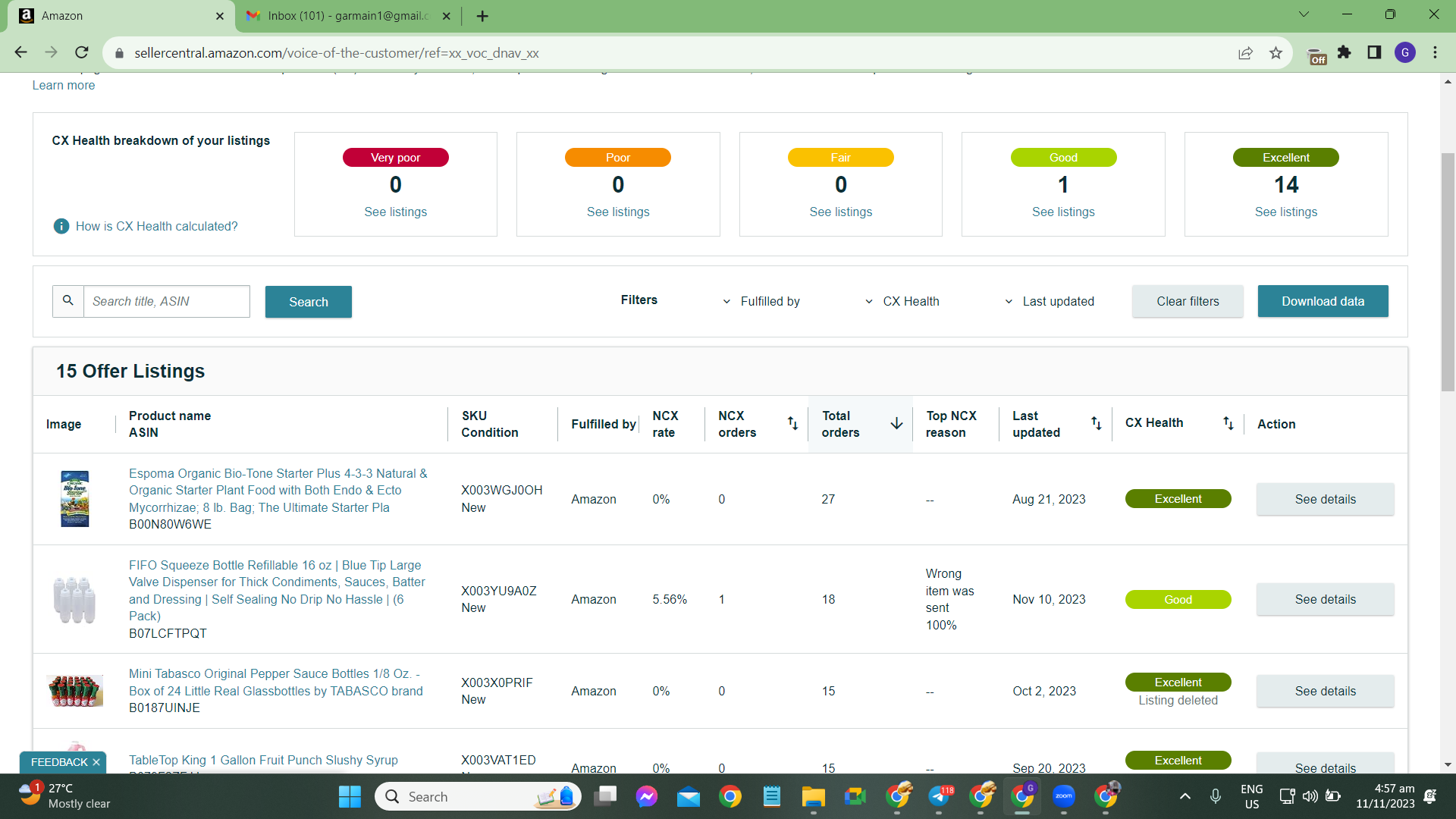Image resolution: width=1456 pixels, height=819 pixels.
Task: Open File Explorer from the taskbar
Action: (814, 796)
